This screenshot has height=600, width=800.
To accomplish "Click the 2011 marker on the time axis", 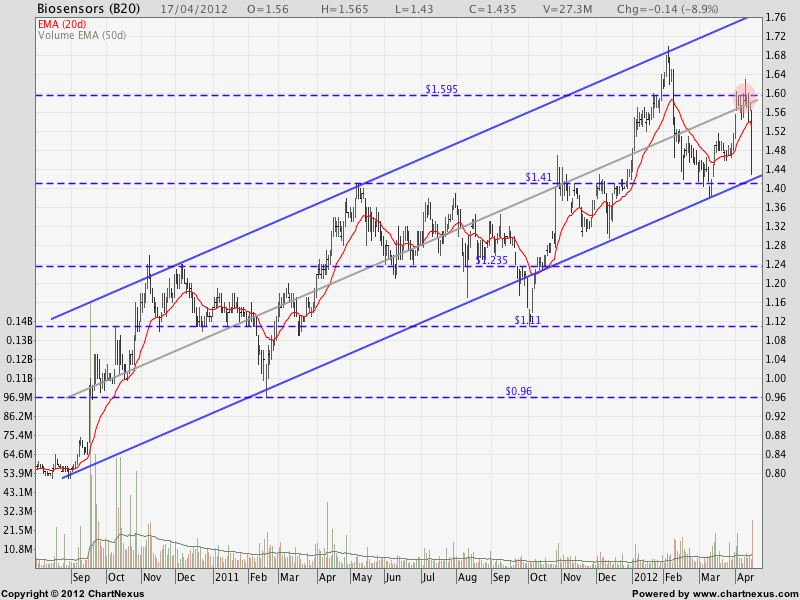I will pyautogui.click(x=226, y=578).
